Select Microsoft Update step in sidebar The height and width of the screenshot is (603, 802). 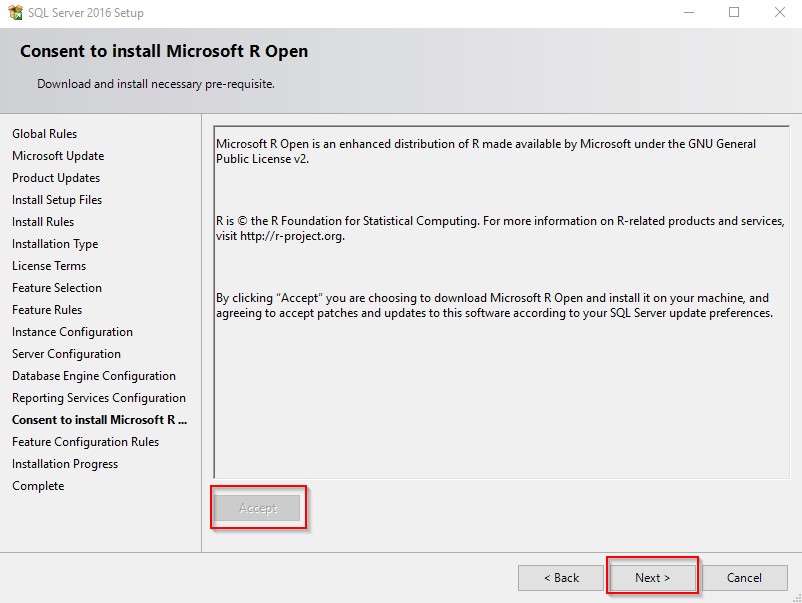click(58, 155)
